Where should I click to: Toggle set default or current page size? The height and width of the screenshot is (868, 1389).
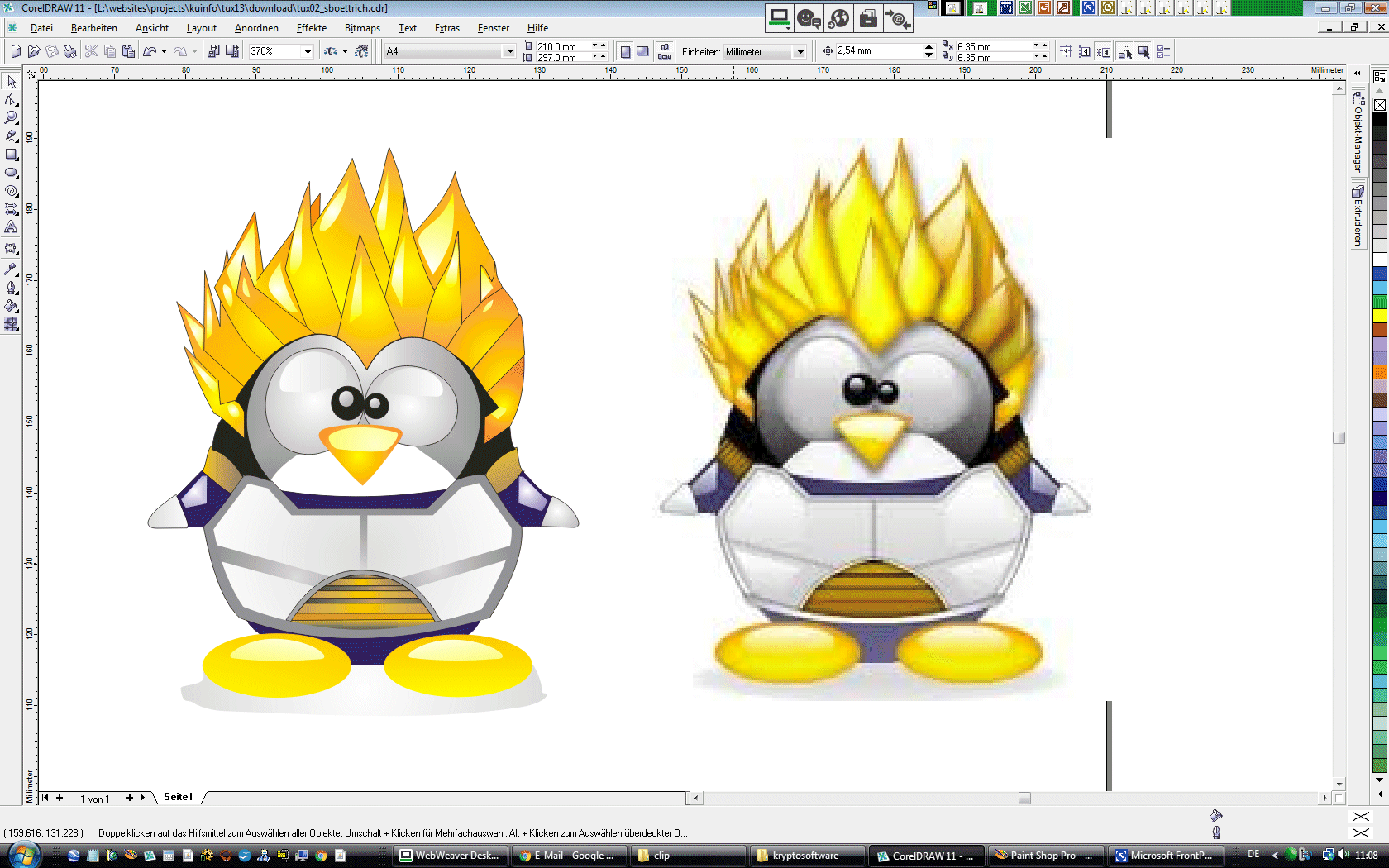[665, 51]
